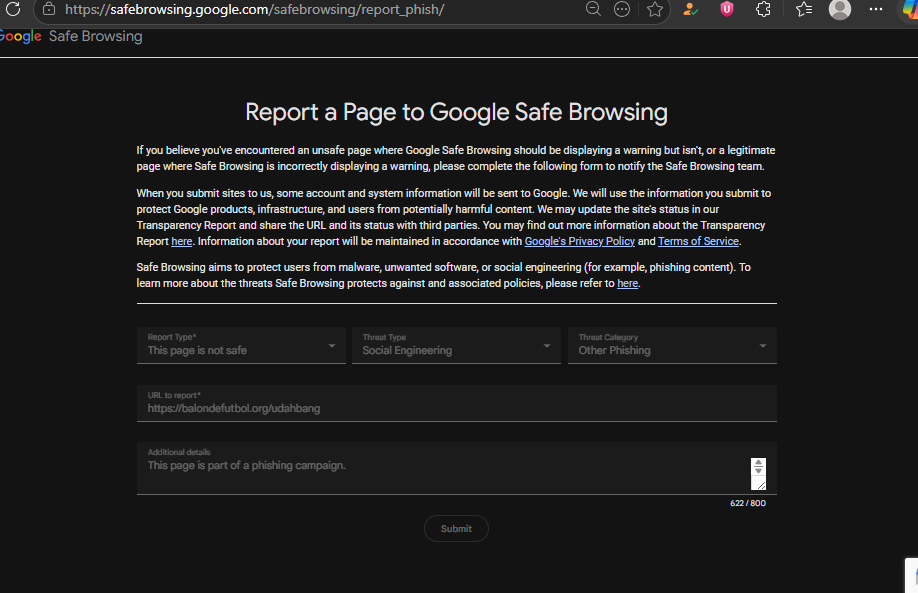The image size is (918, 593).
Task: Click the Google Safe Browsing logo
Action: (71, 36)
